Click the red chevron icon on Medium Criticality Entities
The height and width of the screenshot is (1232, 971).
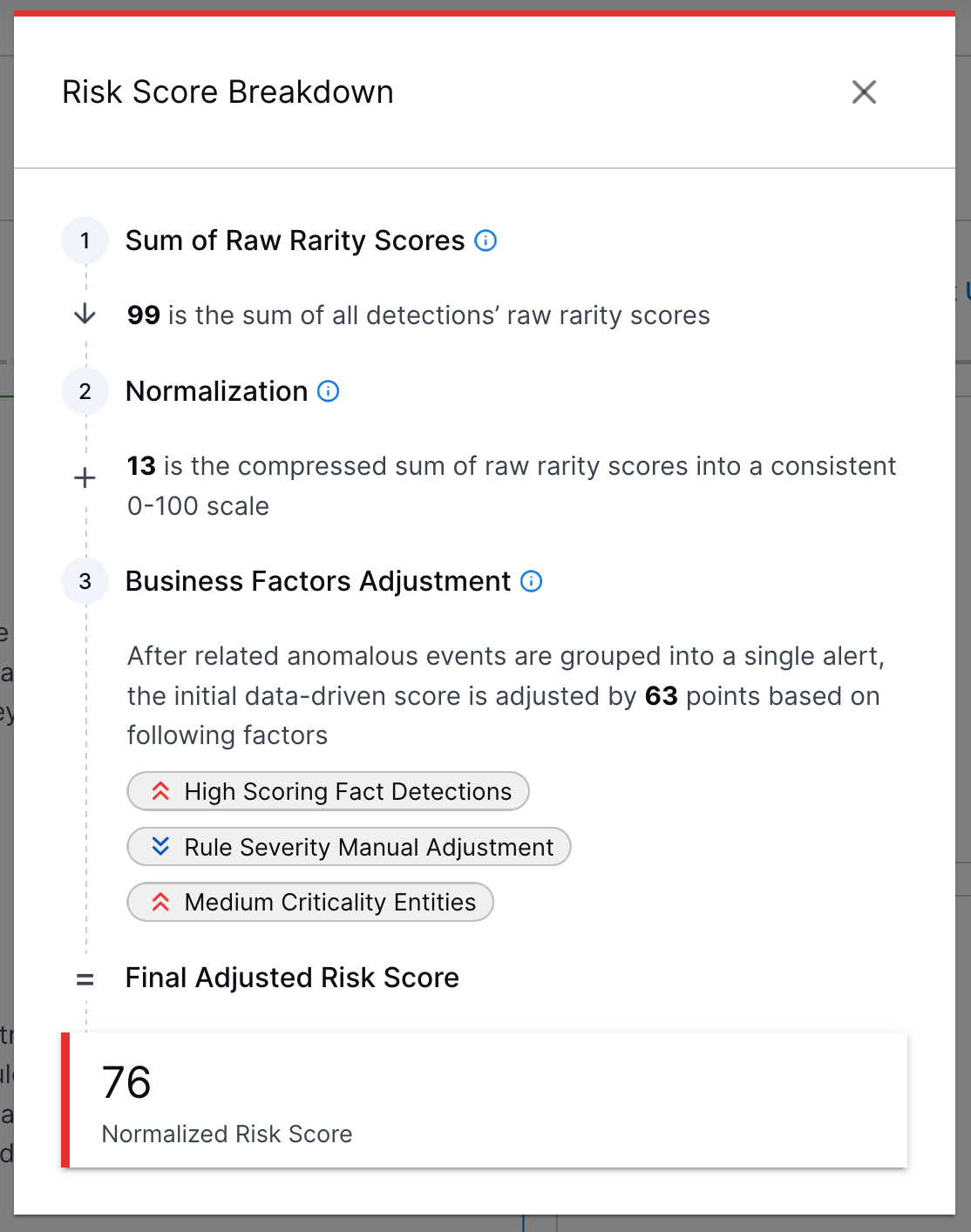[160, 902]
